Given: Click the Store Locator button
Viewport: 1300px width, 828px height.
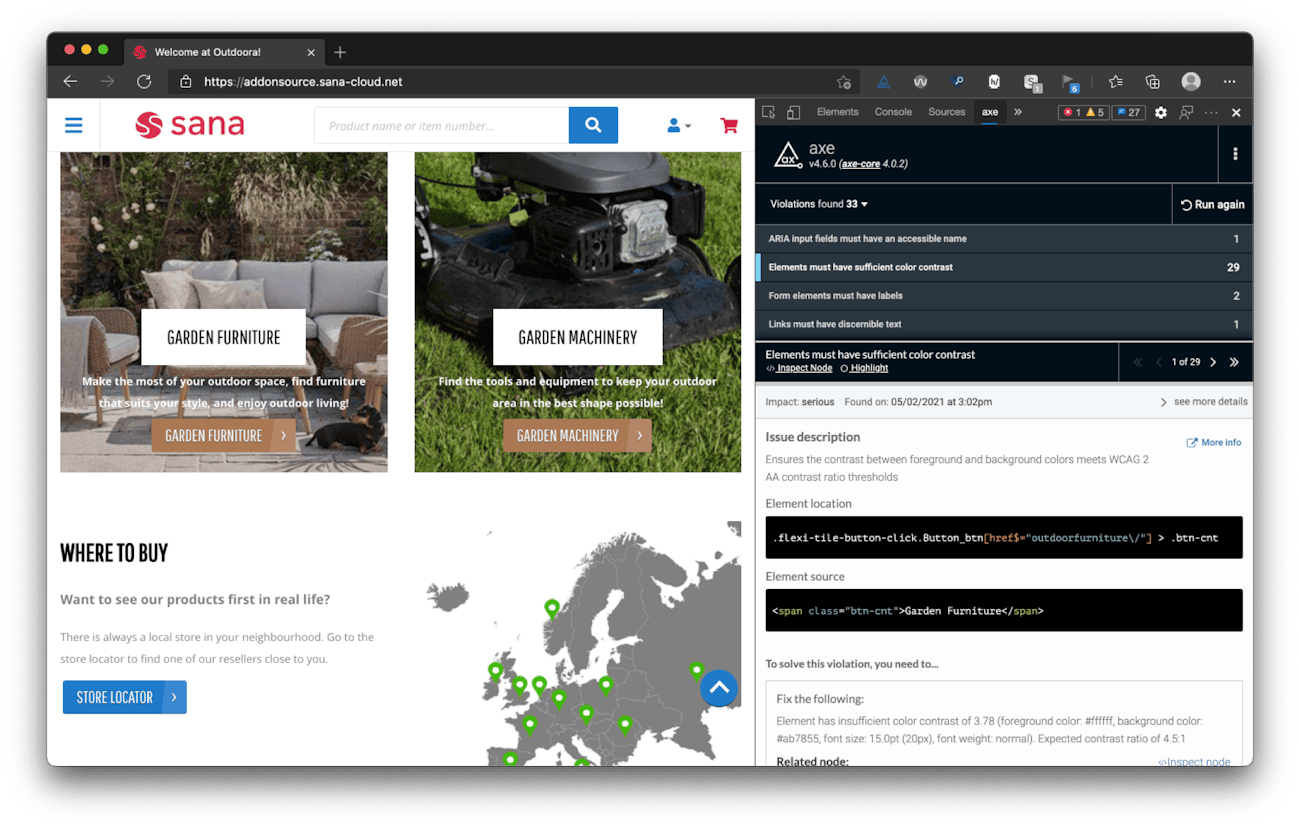Looking at the screenshot, I should pyautogui.click(x=125, y=697).
